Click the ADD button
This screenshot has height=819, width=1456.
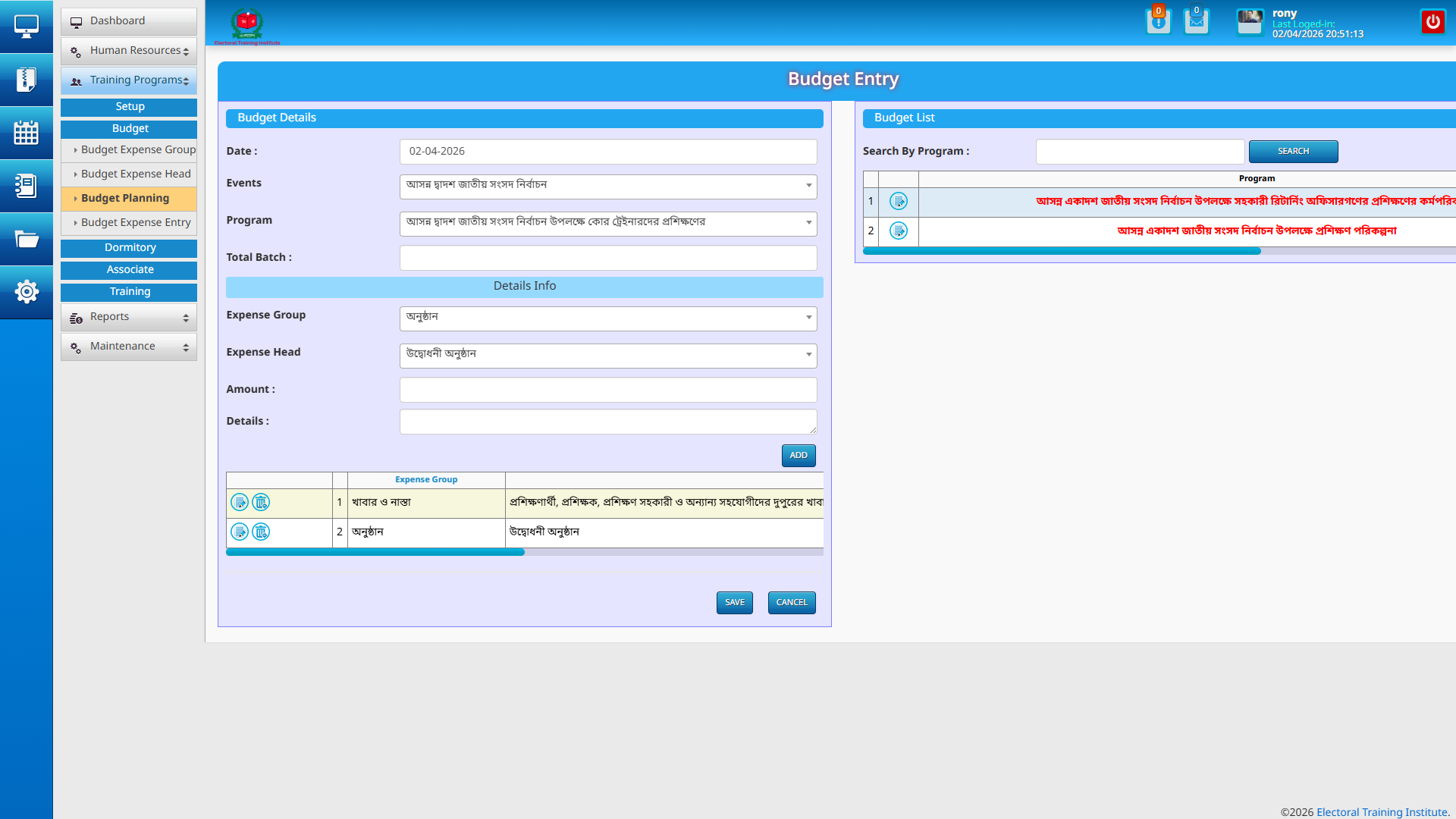798,455
